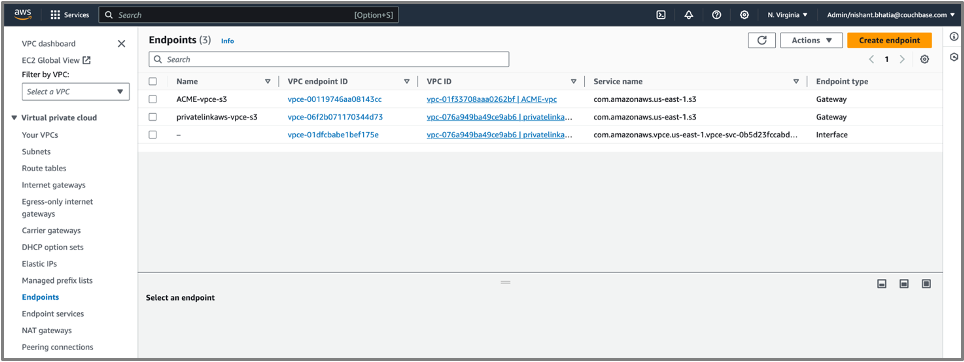
Task: Open endpoint vpce-01dfcbabe1bef175e
Action: 333,135
